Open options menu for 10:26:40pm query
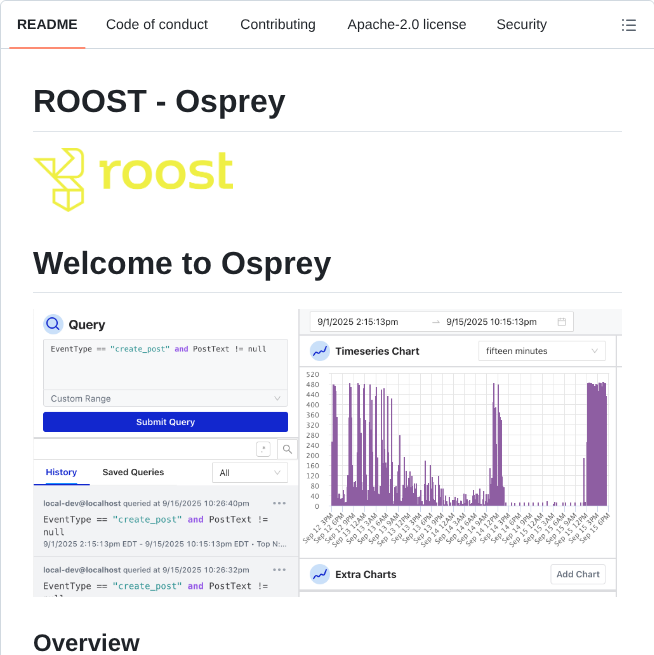Image resolution: width=654 pixels, height=655 pixels. (x=279, y=503)
